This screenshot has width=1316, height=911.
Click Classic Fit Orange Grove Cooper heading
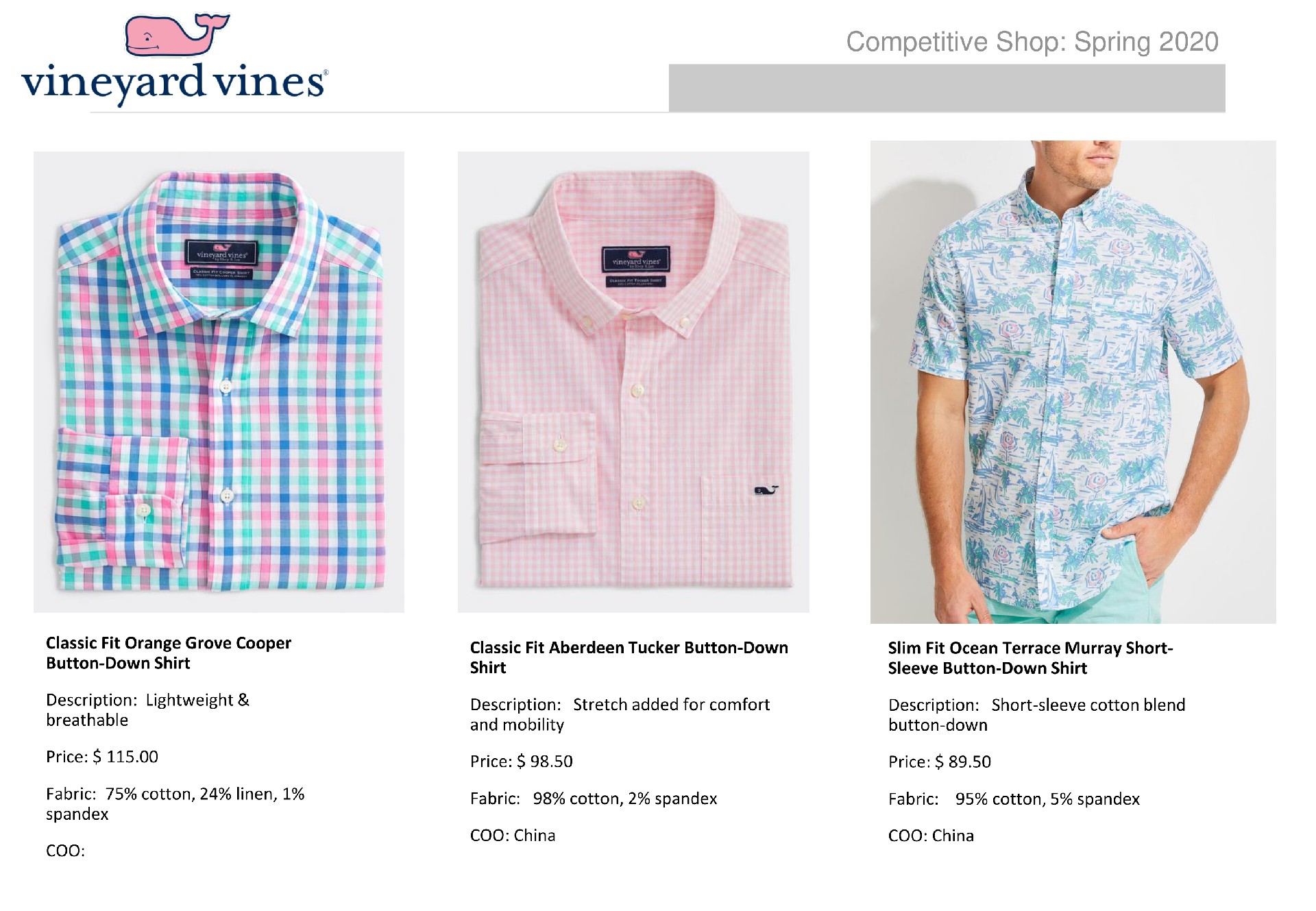click(x=169, y=653)
